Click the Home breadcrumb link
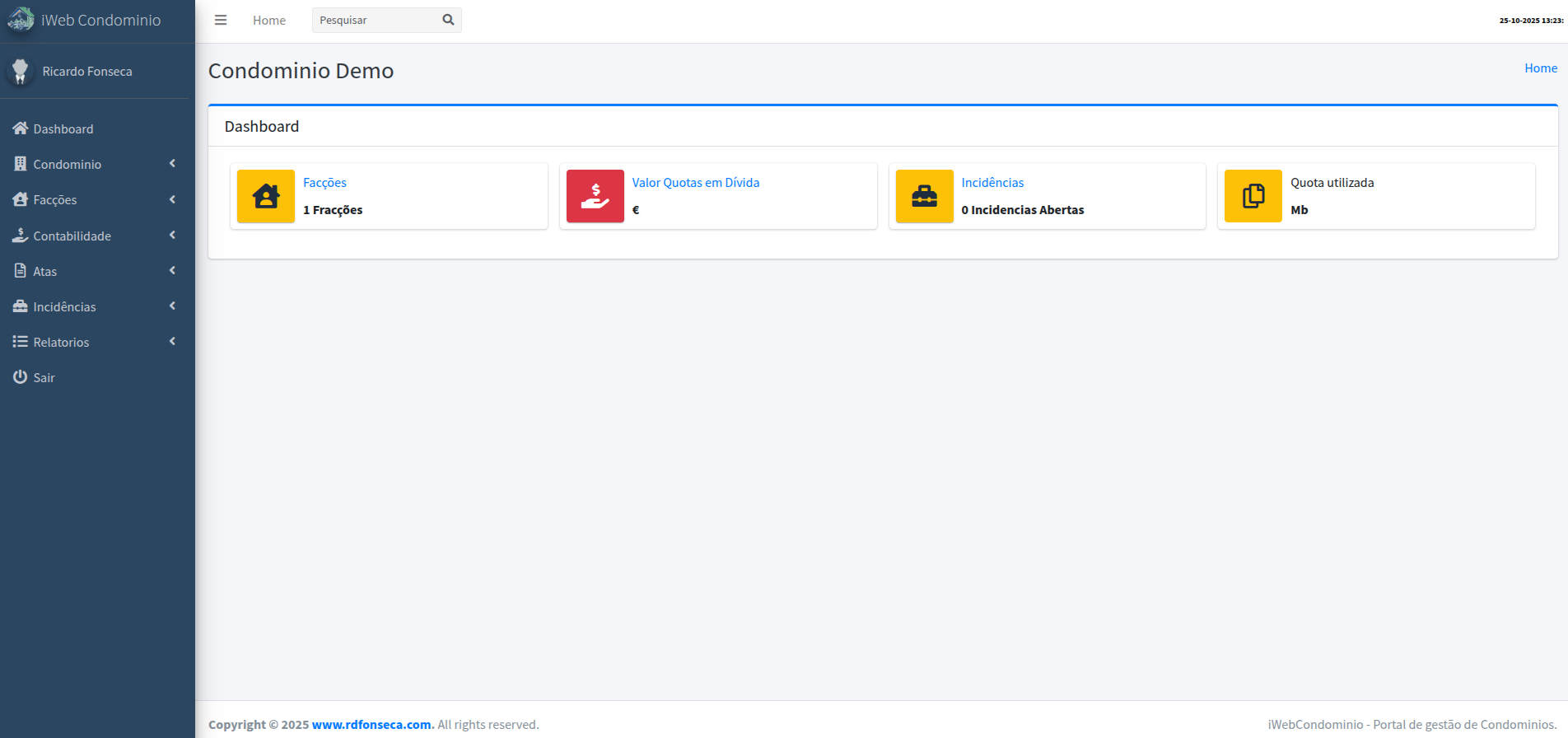Screen dimensions: 1568x738 point(1540,68)
